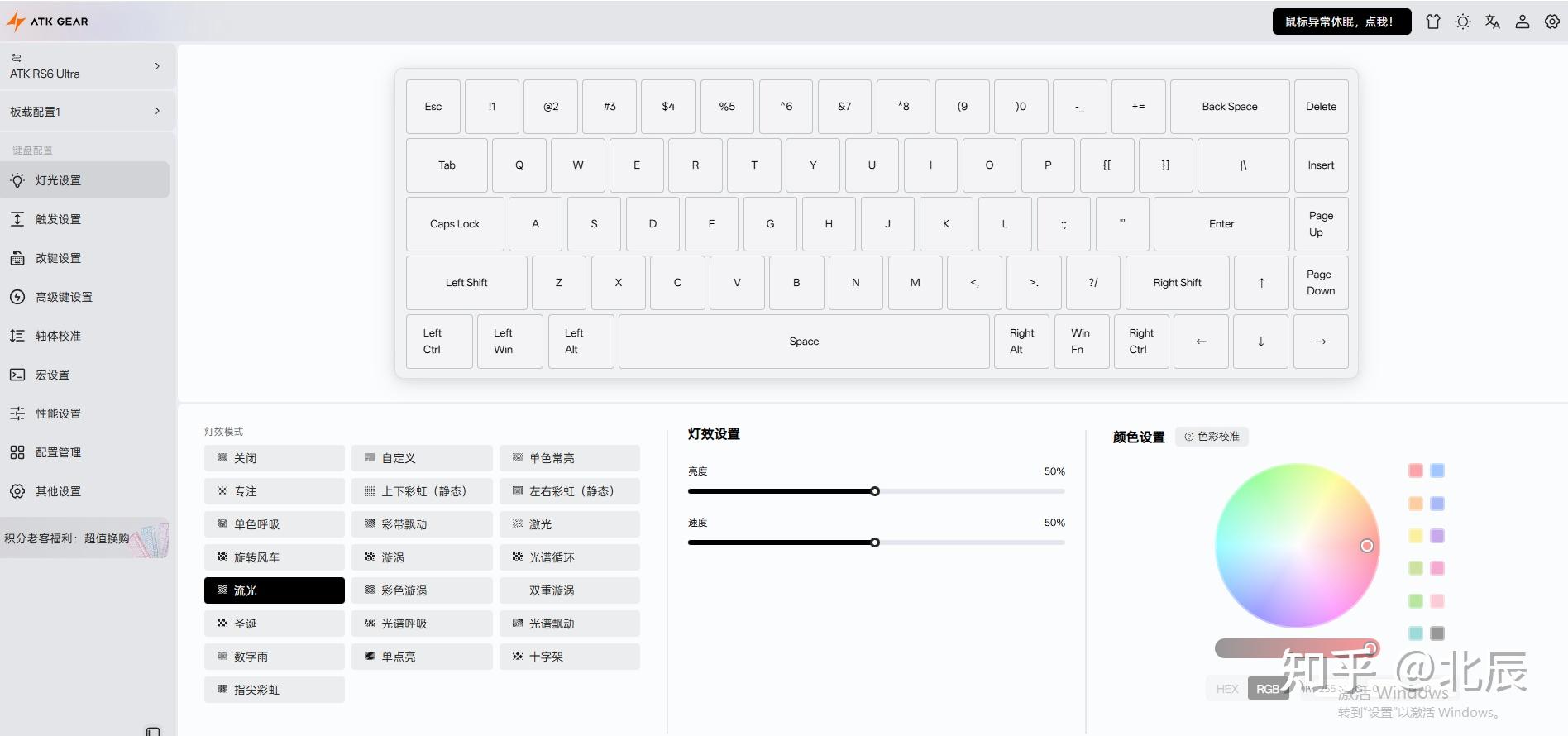Image resolution: width=1568 pixels, height=736 pixels.
Task: Open the settings gear in the top bar
Action: (x=1552, y=22)
